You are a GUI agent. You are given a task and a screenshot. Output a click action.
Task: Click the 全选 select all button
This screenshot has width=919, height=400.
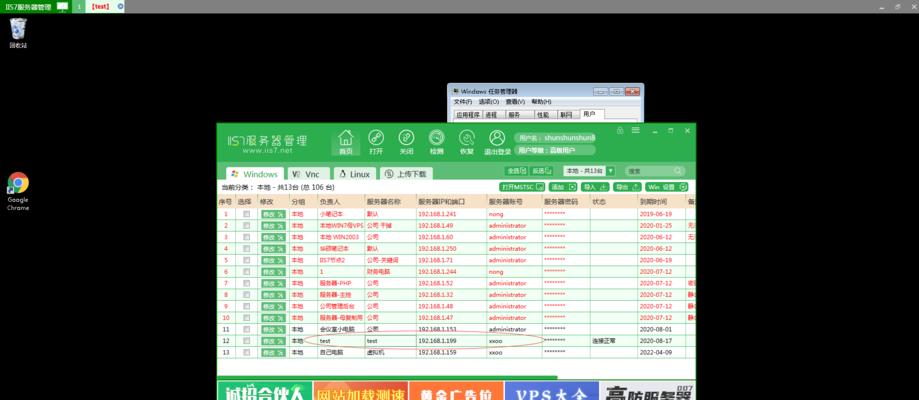coord(516,171)
